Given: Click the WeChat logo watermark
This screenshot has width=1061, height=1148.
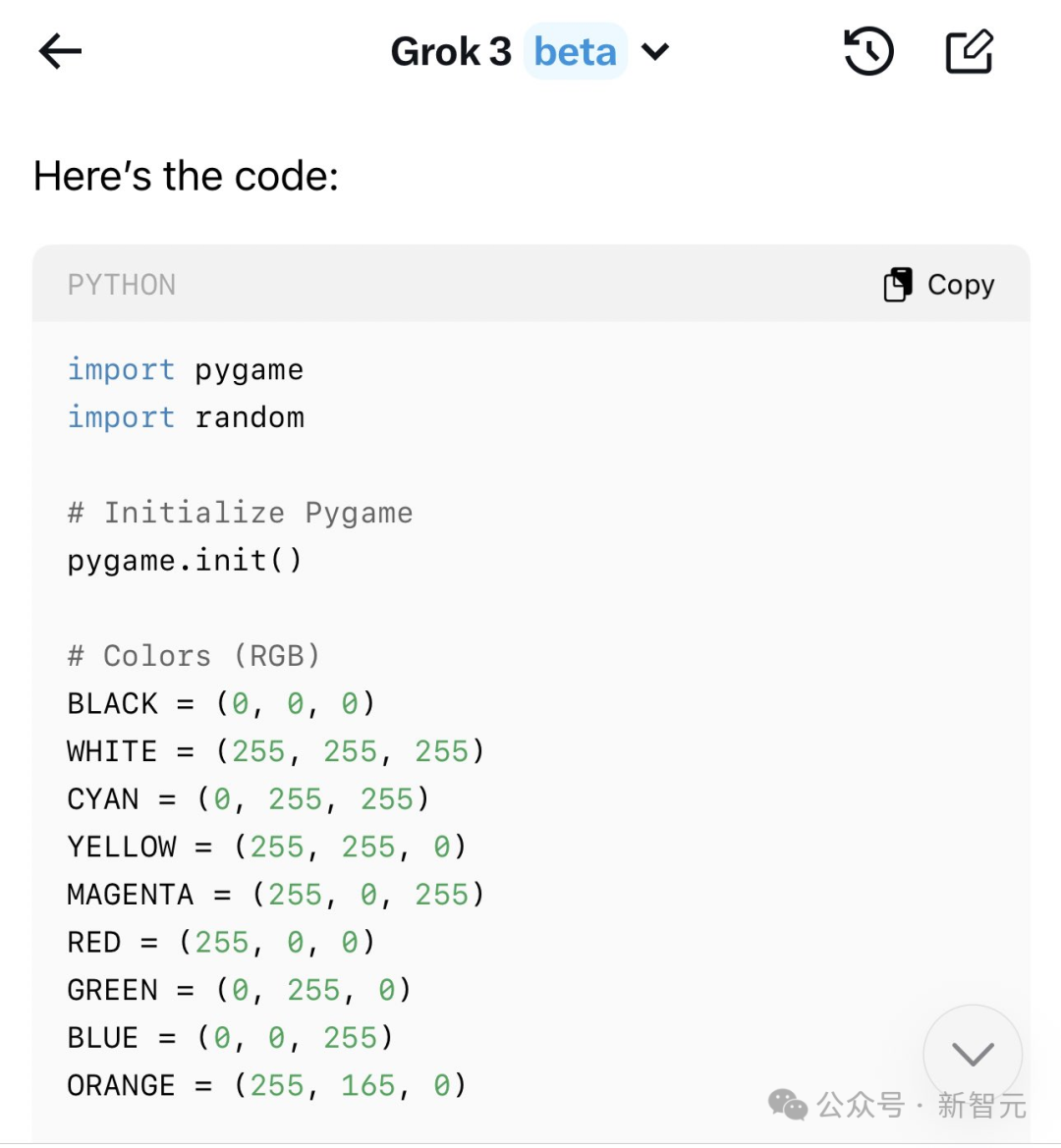Looking at the screenshot, I should coord(788,1105).
